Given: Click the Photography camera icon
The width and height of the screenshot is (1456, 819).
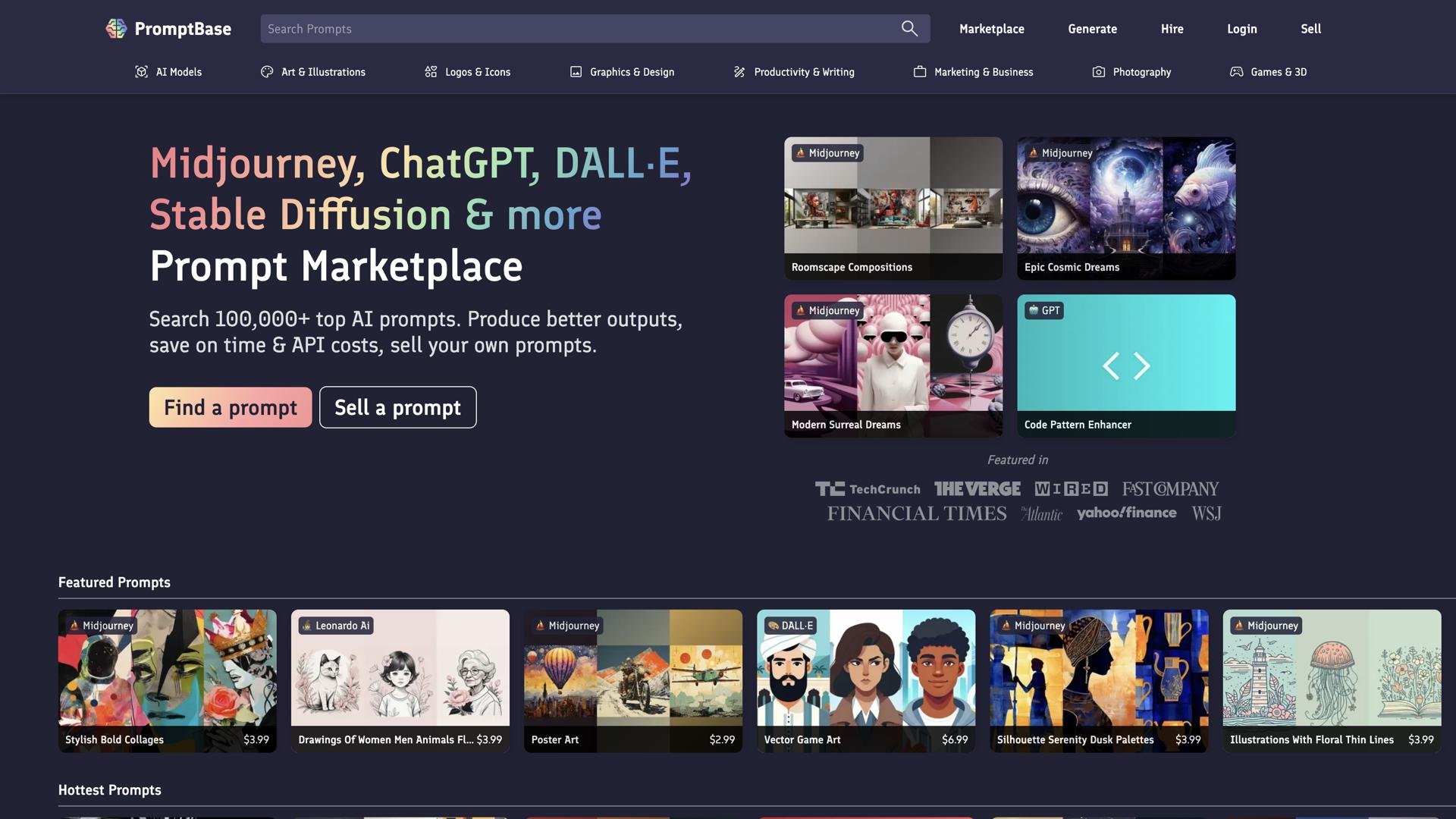Looking at the screenshot, I should (x=1098, y=72).
